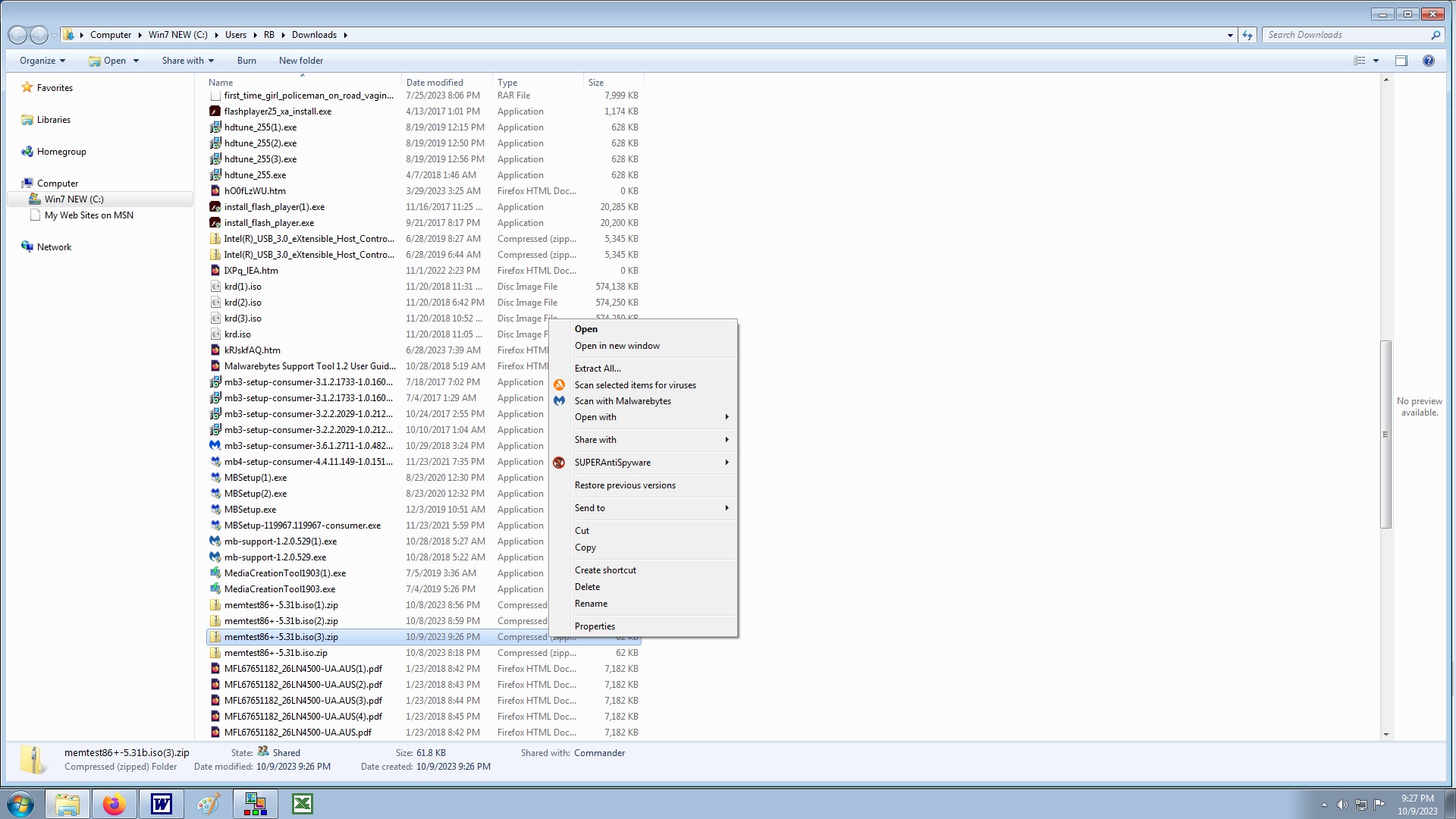Click the refresh address bar icon
1456x819 pixels.
[1247, 35]
